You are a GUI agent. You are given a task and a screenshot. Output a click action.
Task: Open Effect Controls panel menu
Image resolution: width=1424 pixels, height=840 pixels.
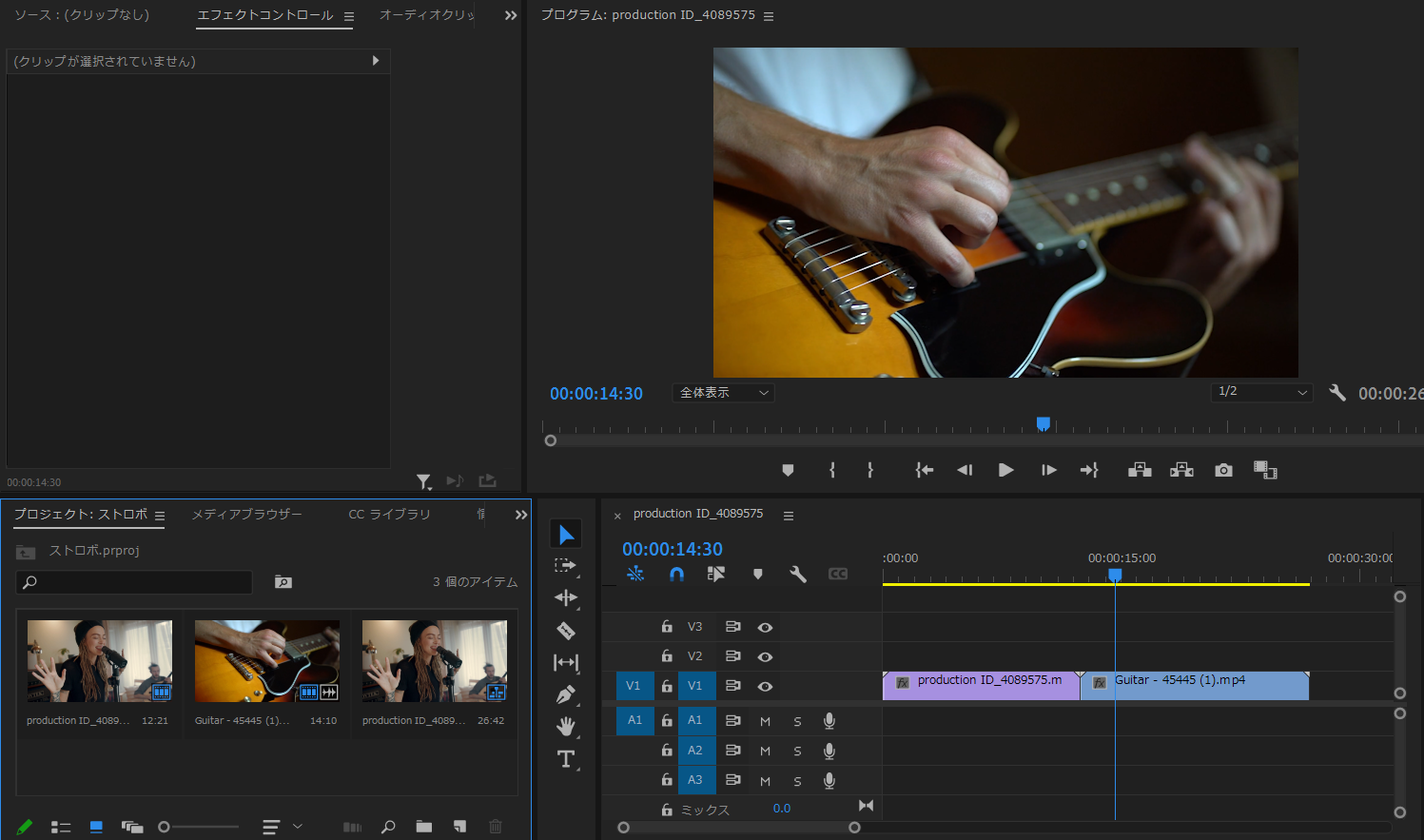349,16
